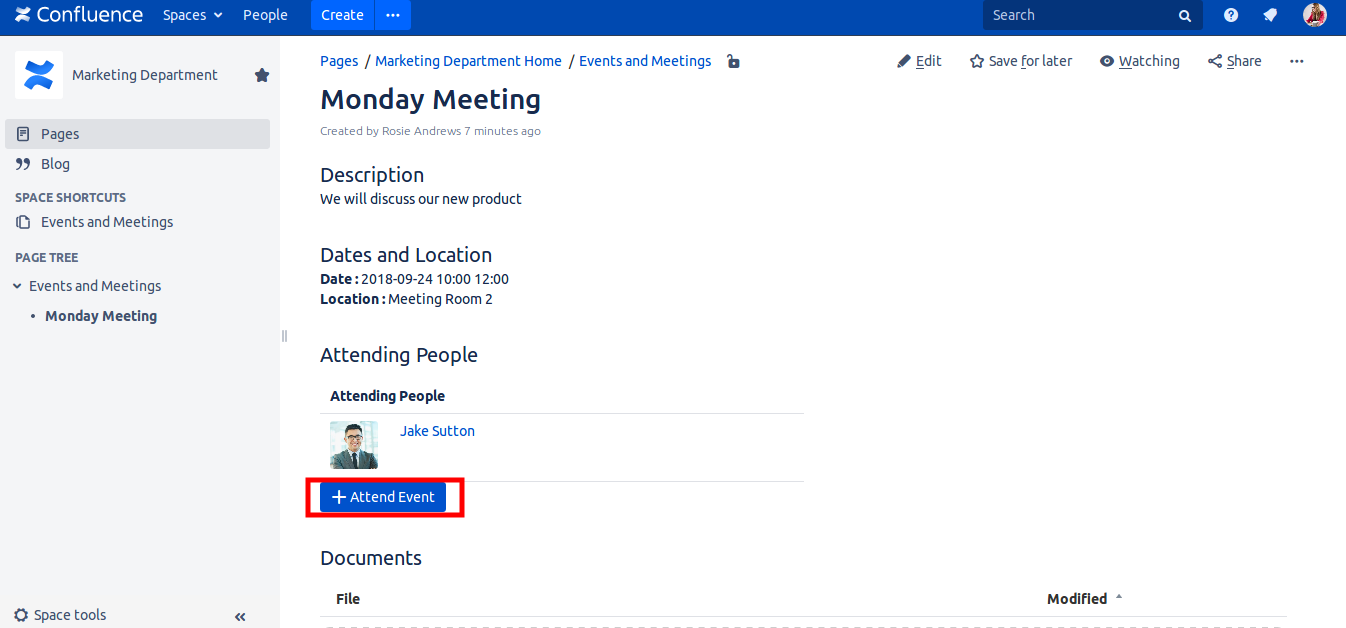Expand the Spaces dropdown menu

tap(193, 15)
